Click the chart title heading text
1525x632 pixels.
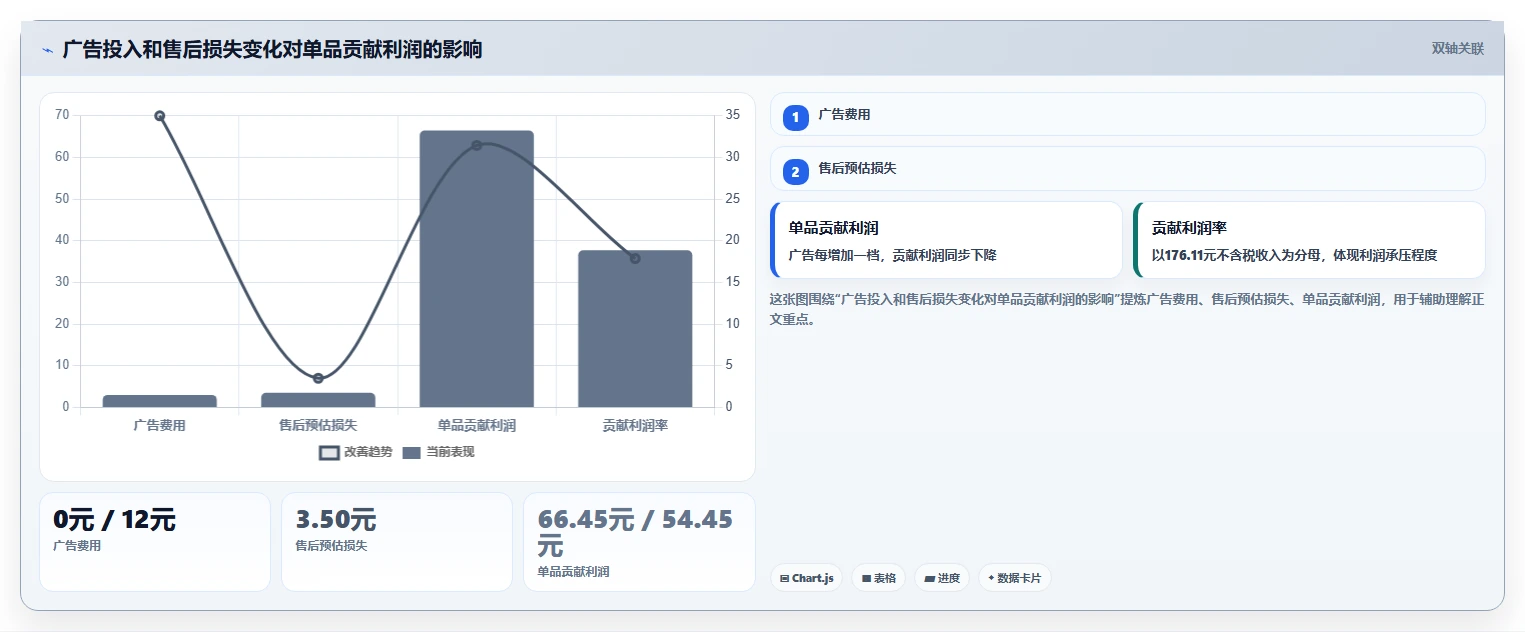[x=272, y=49]
